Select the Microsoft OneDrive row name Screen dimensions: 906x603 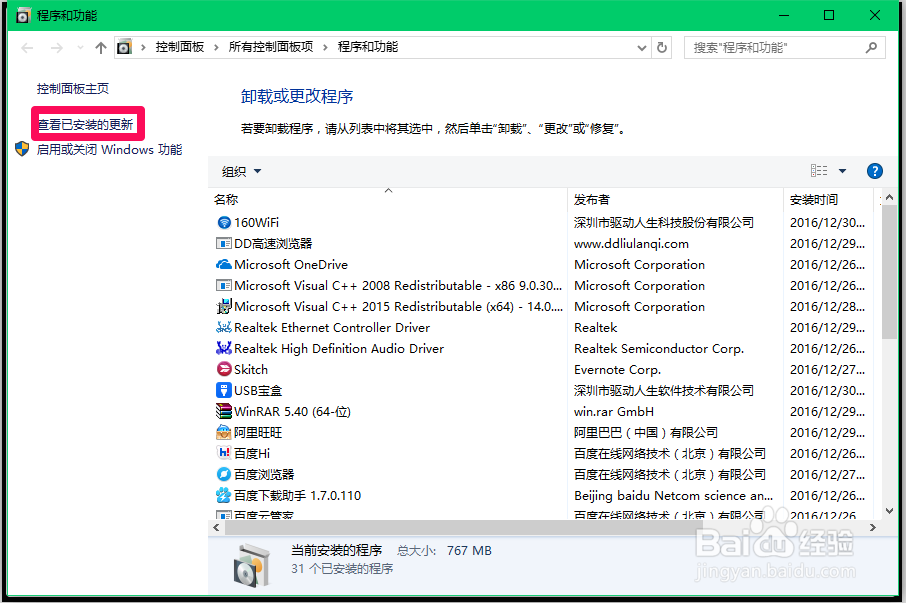click(x=291, y=265)
